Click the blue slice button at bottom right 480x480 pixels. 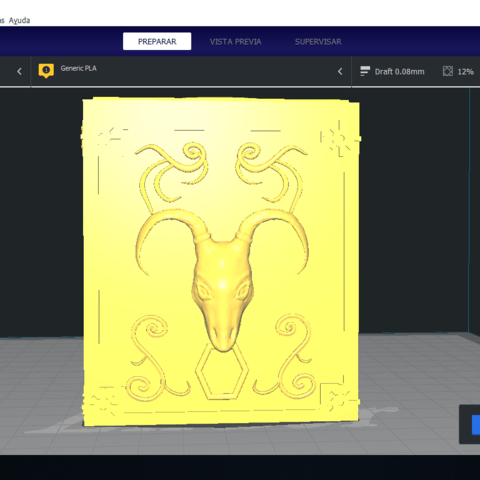tap(476, 425)
